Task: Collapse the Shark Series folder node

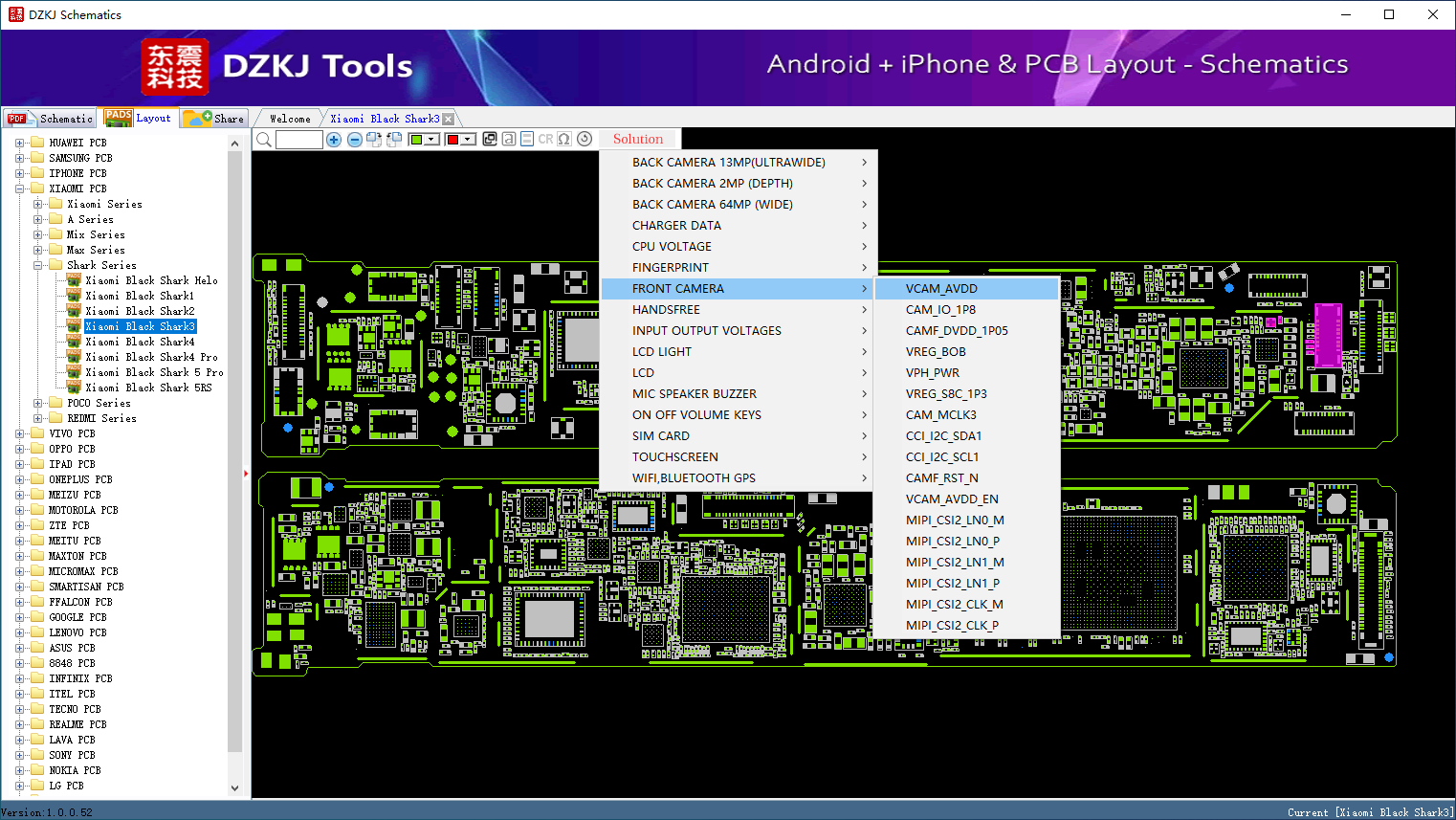Action: pos(37,265)
